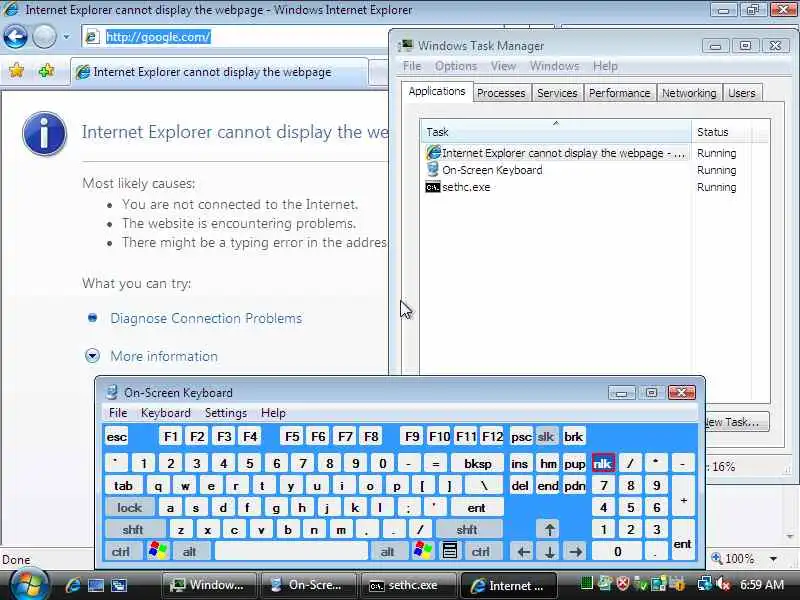Viewport: 800px width, 600px height.
Task: Select the 'Internet Explorer cannot display' browser tab
Action: pyautogui.click(x=219, y=72)
